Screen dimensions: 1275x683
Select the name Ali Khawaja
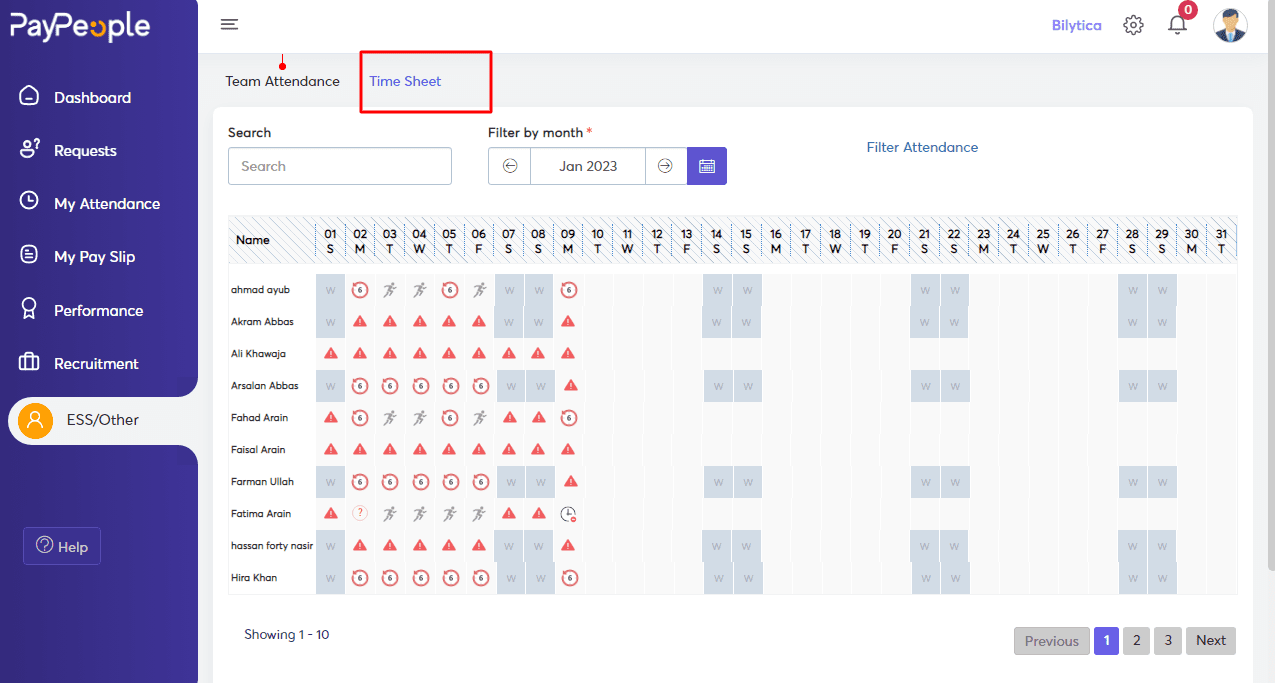(258, 354)
